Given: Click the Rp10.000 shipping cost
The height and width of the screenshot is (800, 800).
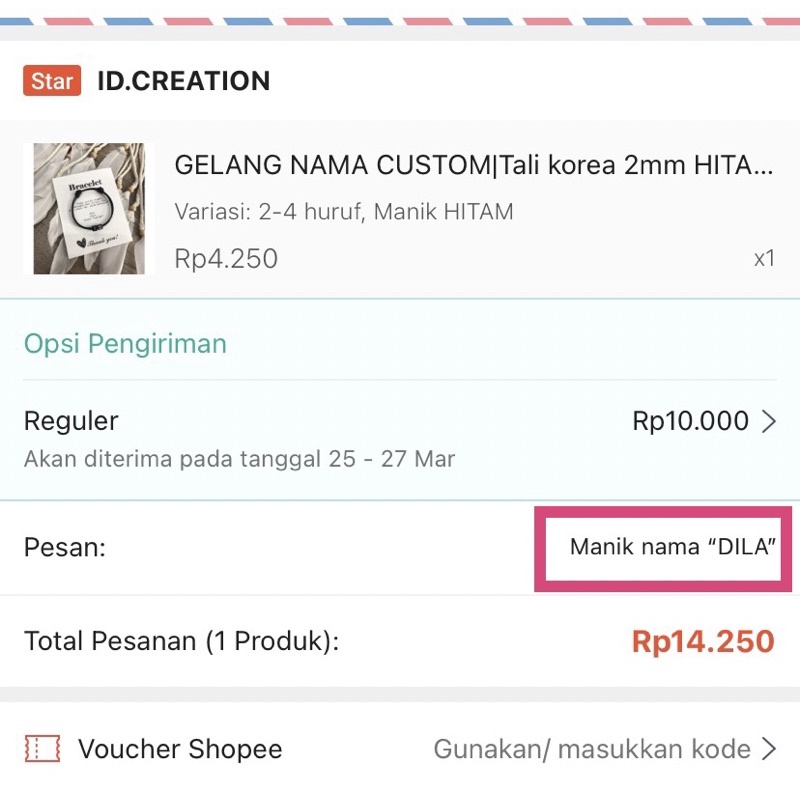Looking at the screenshot, I should tap(690, 421).
